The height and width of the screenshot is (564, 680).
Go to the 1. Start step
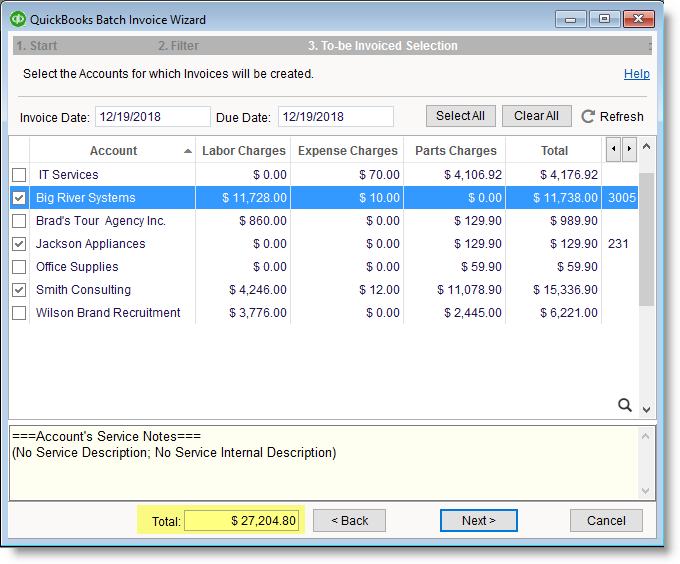point(37,46)
